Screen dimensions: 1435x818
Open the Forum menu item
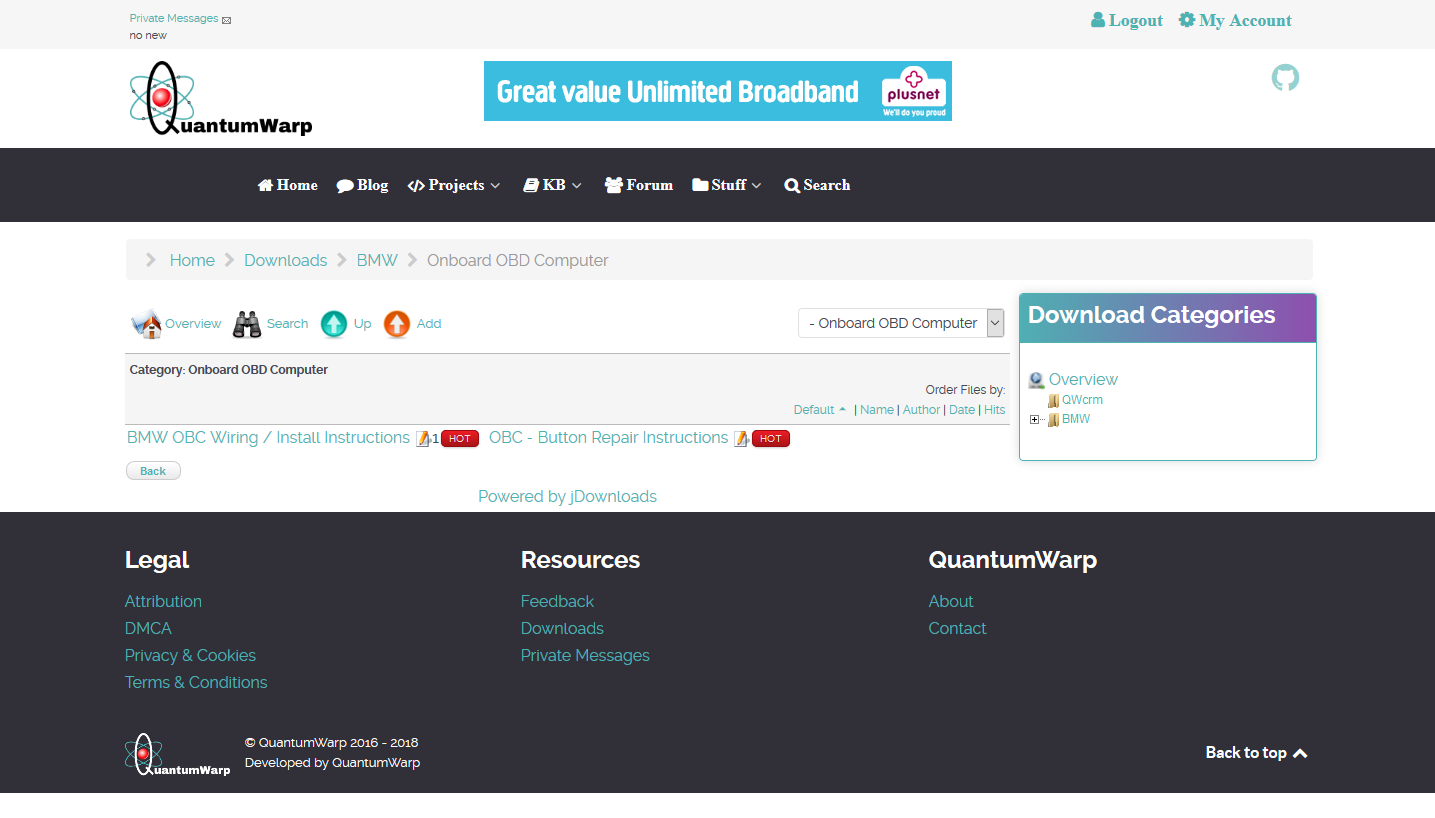point(638,185)
